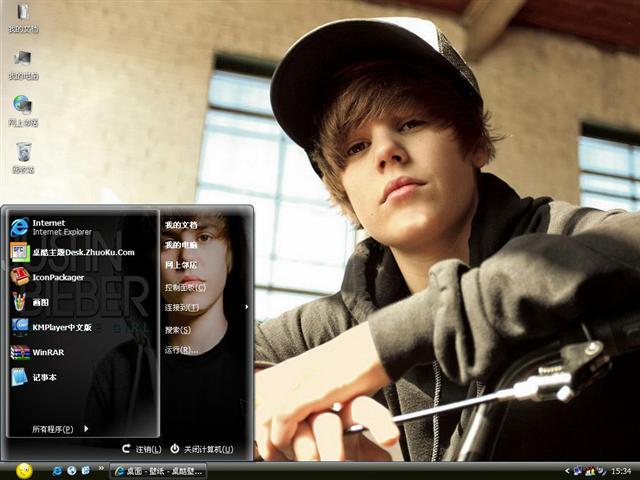This screenshot has height=480, width=640.
Task: Click the 15:34 taskbar clock
Action: click(621, 471)
